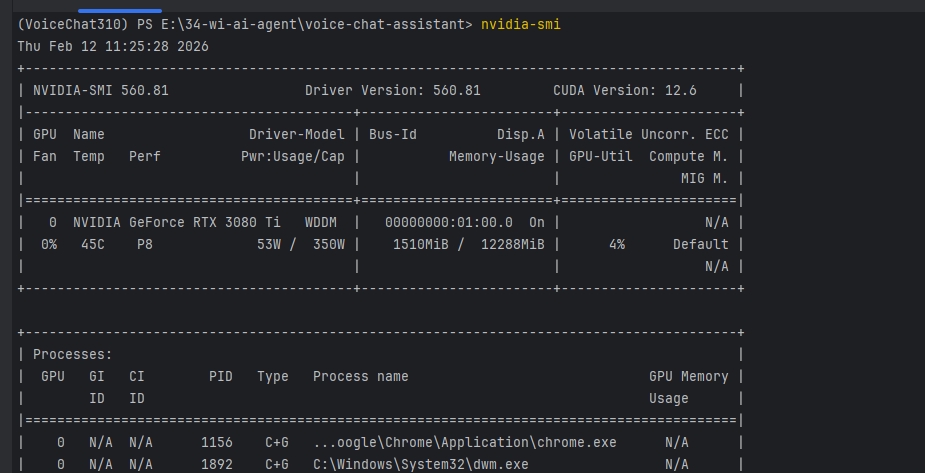925x473 pixels.
Task: Click the 53W power usage value
Action: [x=269, y=245]
